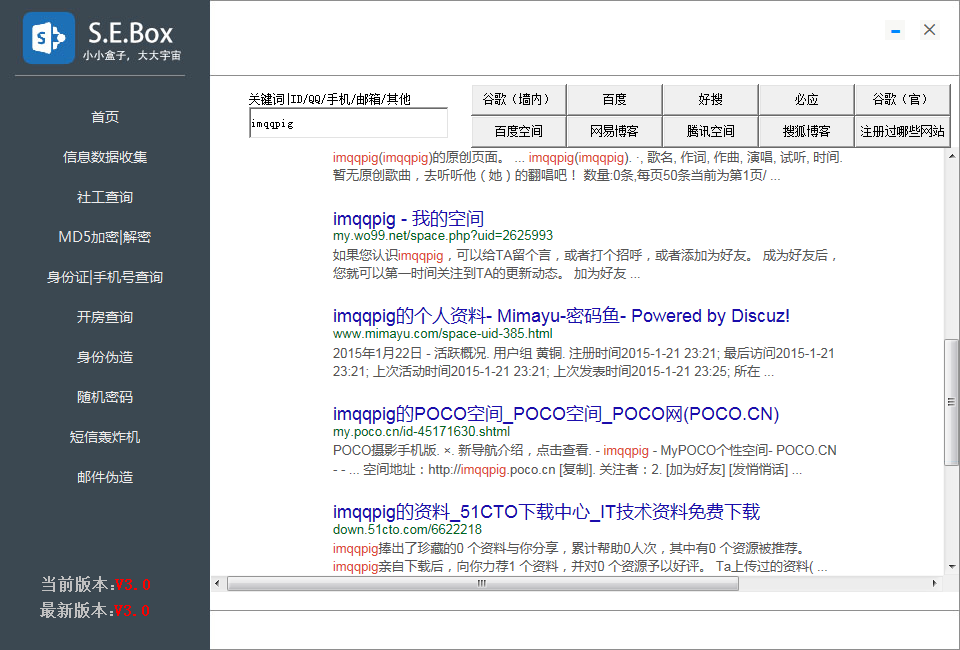Click the horizontal scrollbar right arrow
This screenshot has height=650, width=960.
click(x=934, y=583)
